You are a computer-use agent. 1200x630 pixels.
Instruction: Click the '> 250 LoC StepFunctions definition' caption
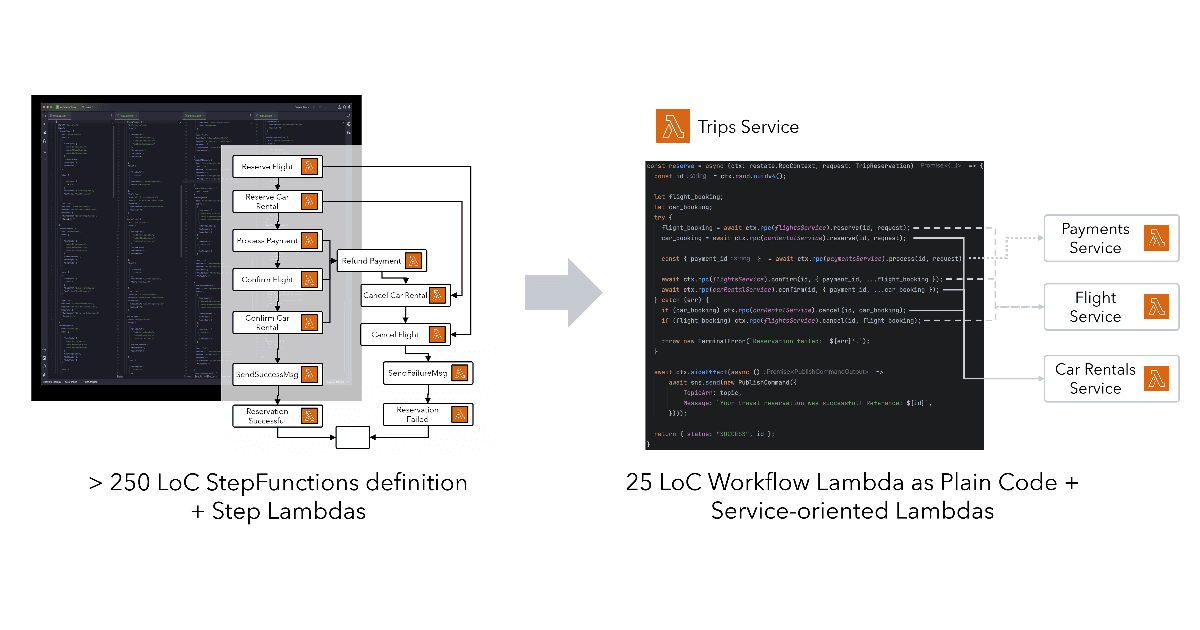tap(278, 483)
